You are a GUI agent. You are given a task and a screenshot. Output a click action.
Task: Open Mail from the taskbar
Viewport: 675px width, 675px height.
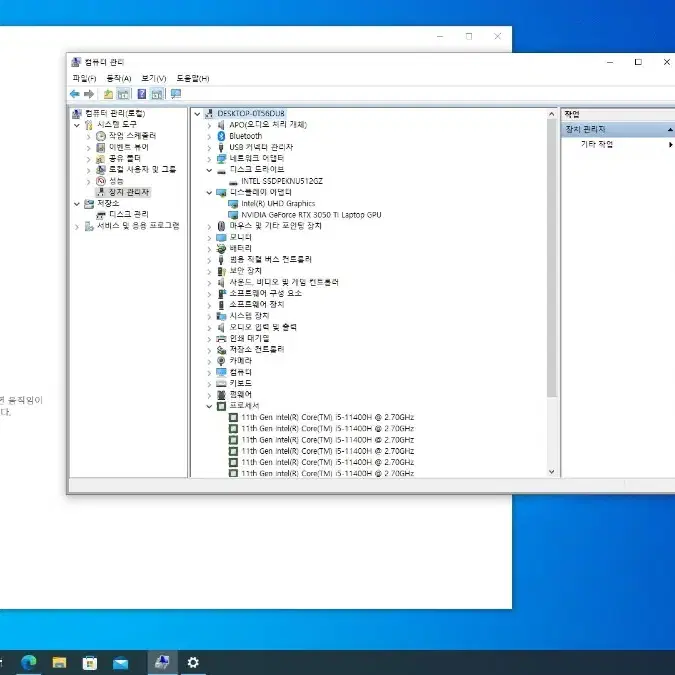[121, 662]
